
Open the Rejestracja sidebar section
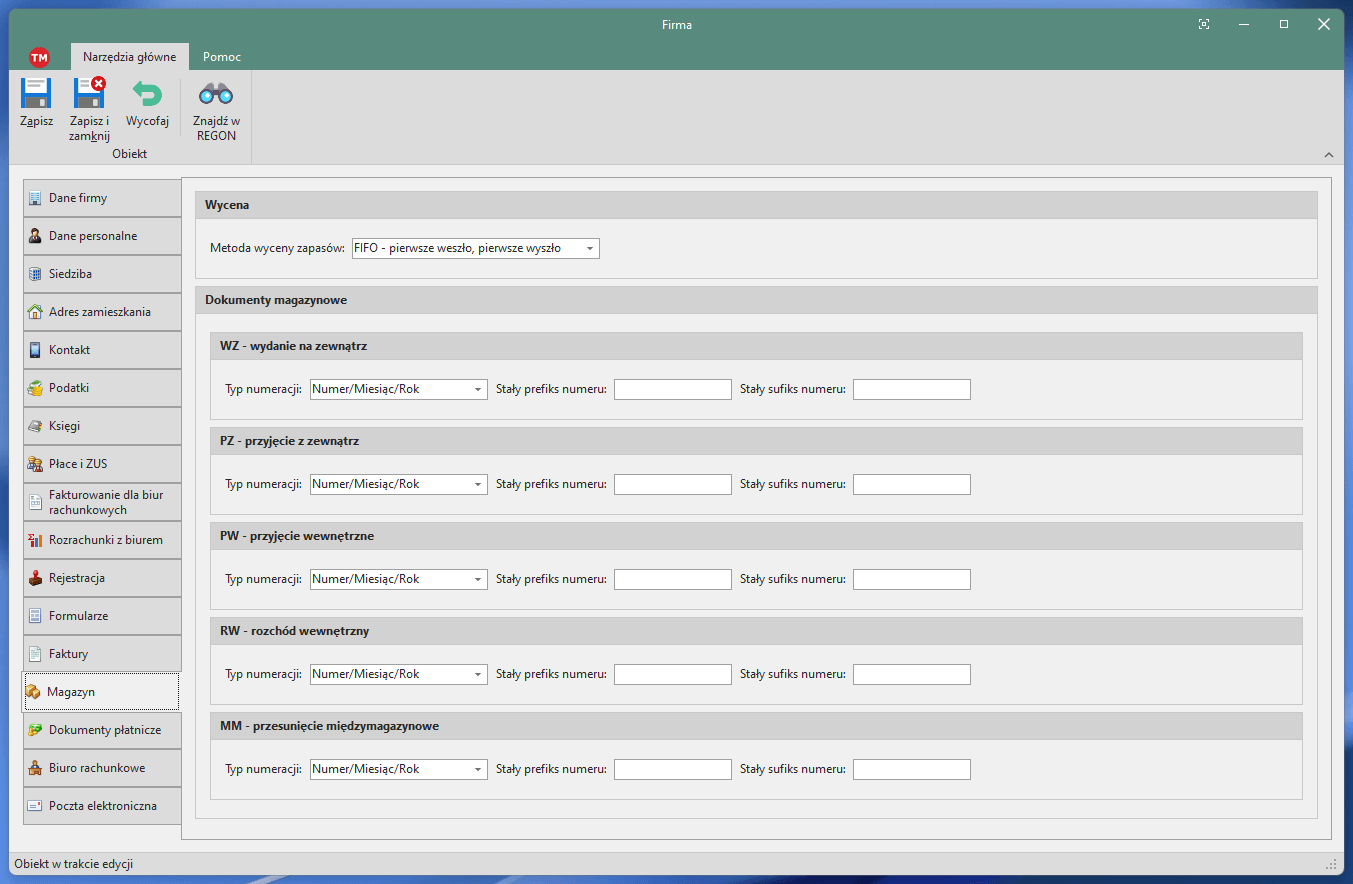point(102,578)
